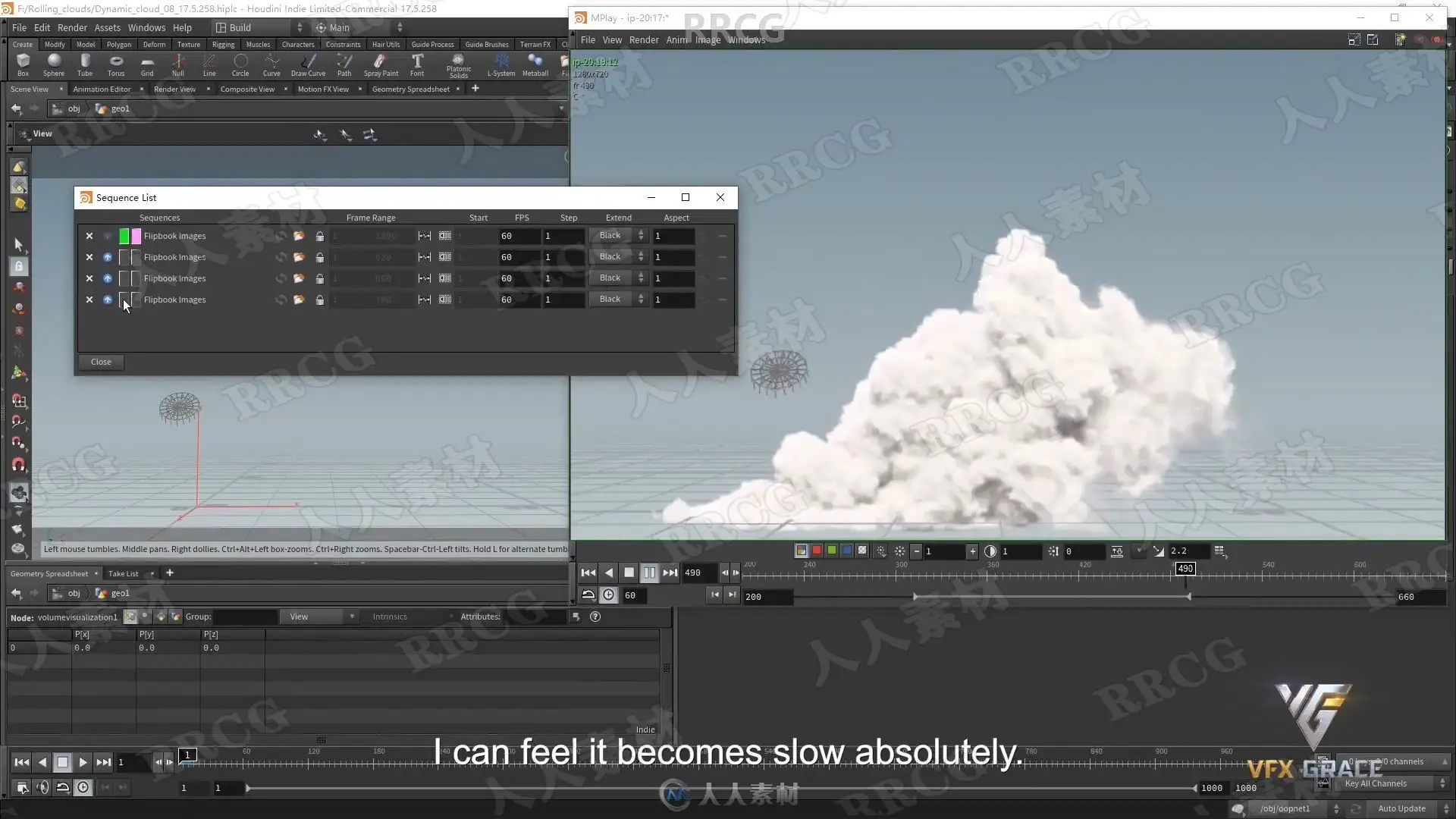Toggle visibility of third Flipbook Images sequence
Screen dimensions: 1456x819
108,278
